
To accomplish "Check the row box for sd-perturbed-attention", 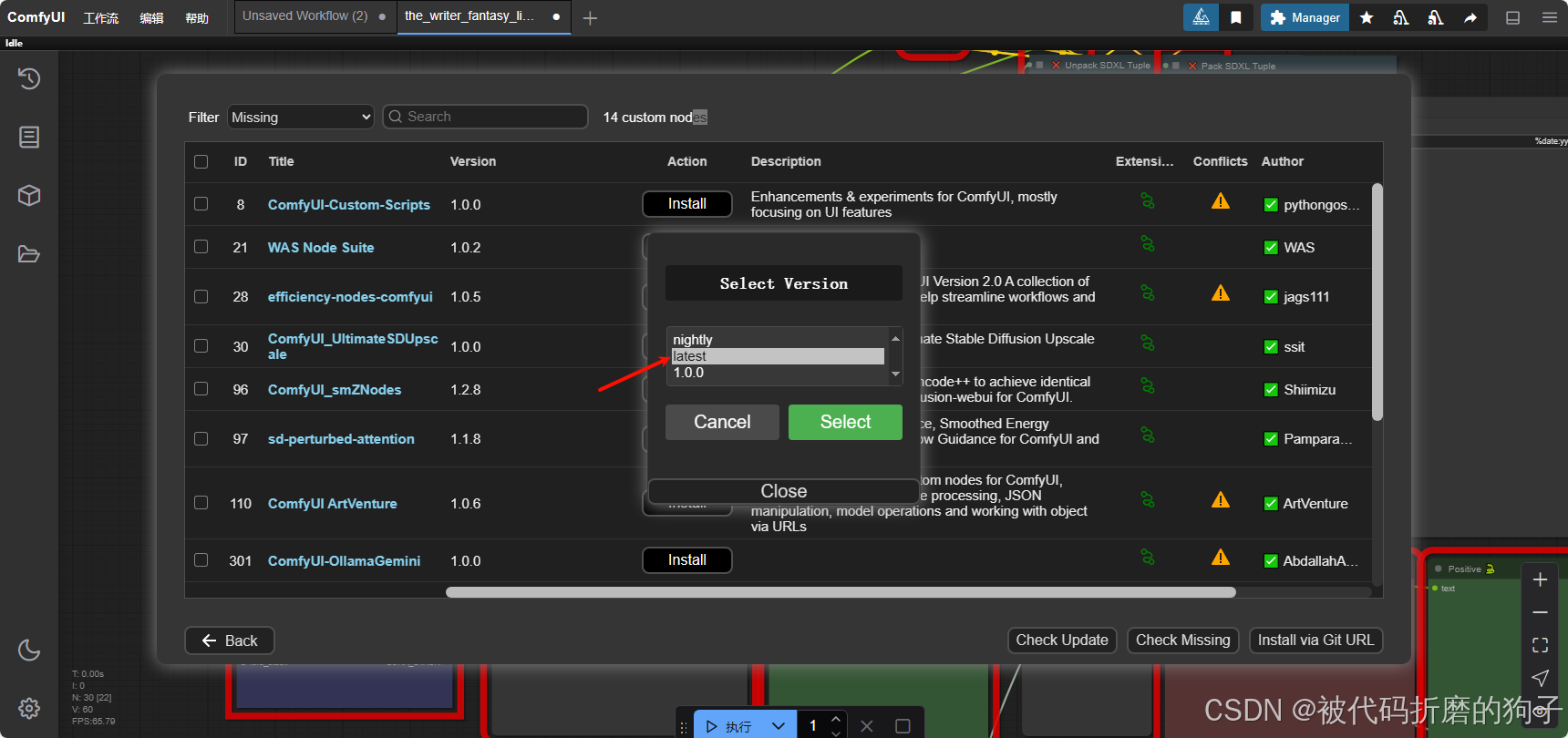I will click(201, 438).
